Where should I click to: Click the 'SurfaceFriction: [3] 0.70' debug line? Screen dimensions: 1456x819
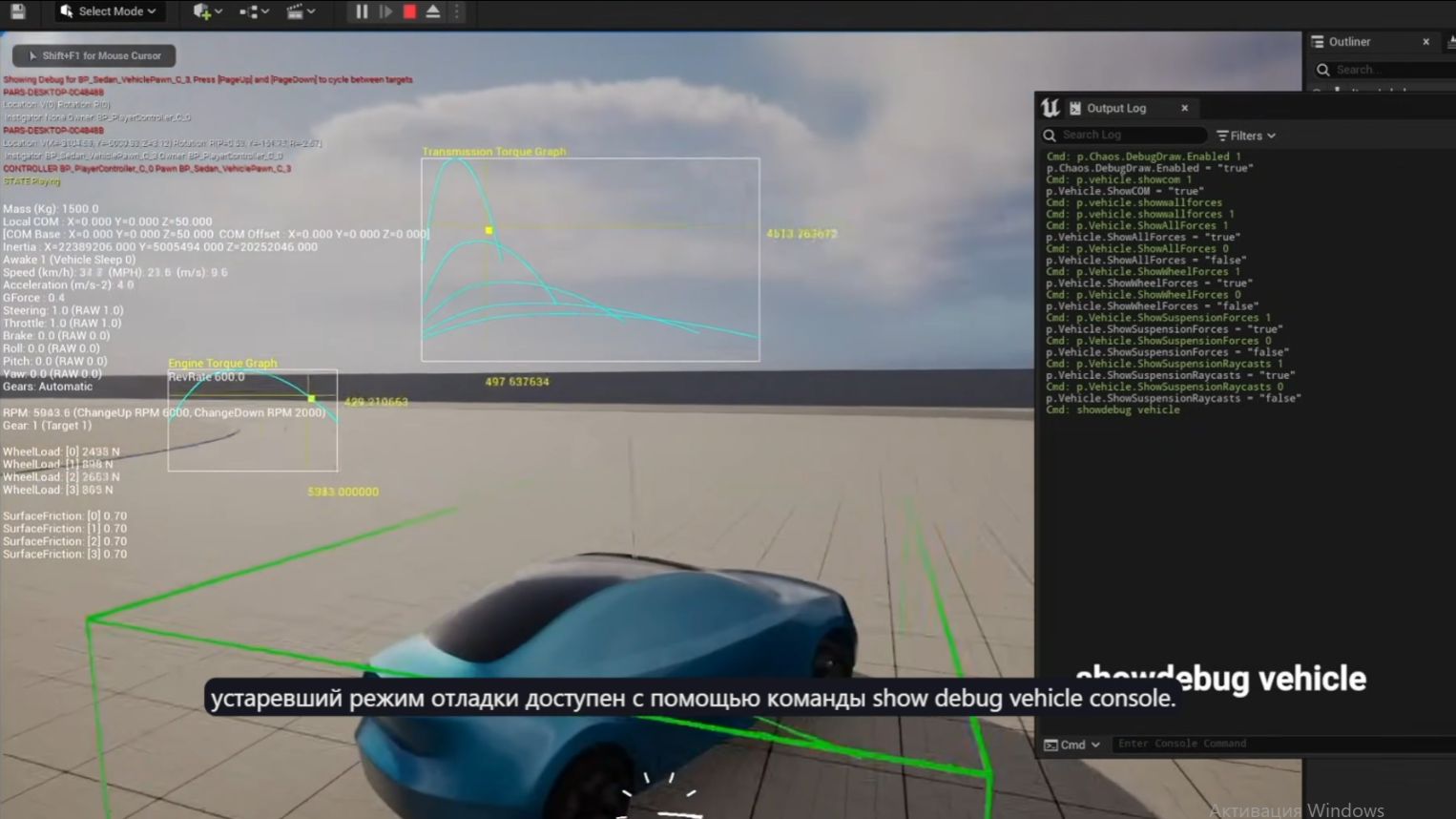(x=65, y=554)
